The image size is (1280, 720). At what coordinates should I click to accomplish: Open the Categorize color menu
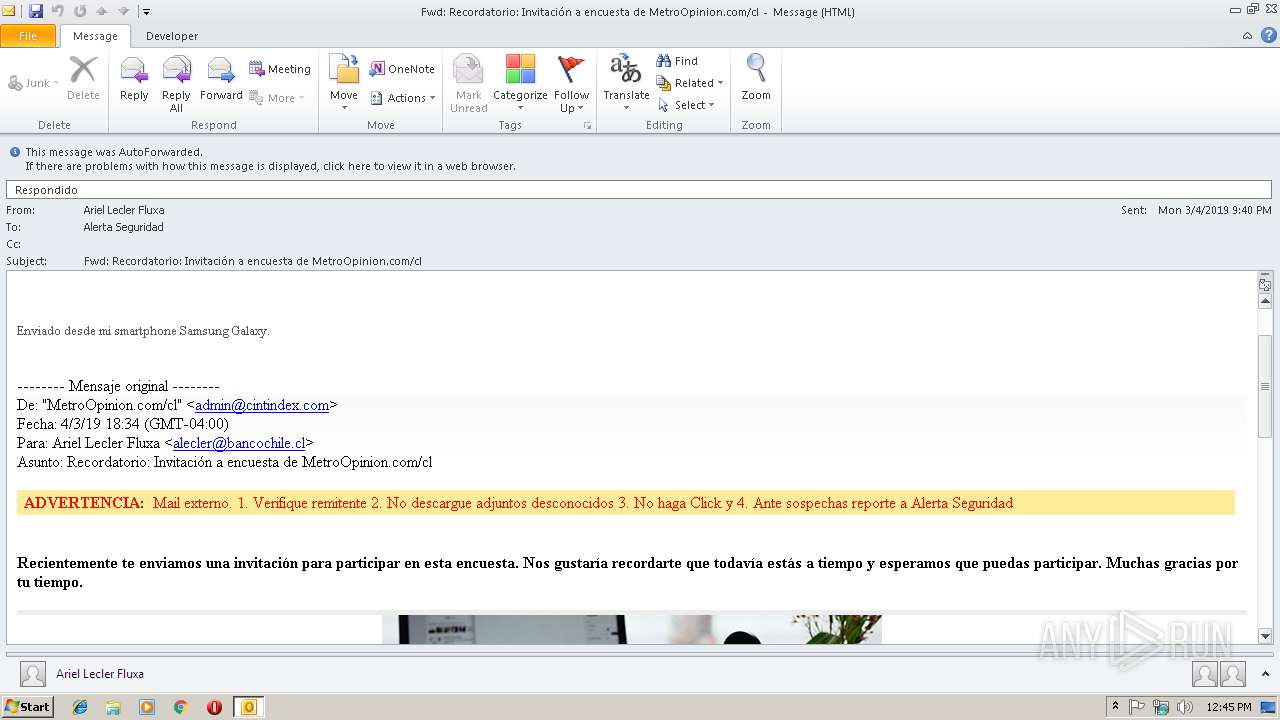(x=520, y=84)
